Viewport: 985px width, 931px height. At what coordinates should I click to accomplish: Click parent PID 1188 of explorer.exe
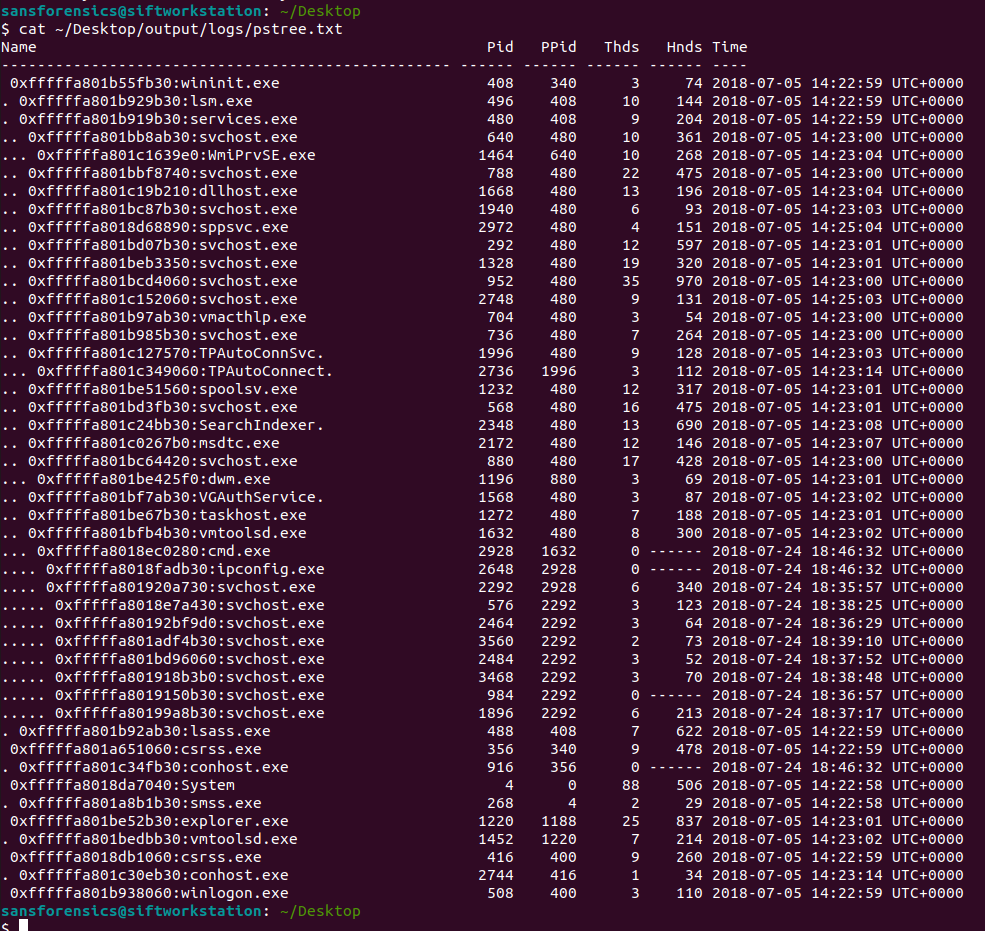(558, 822)
